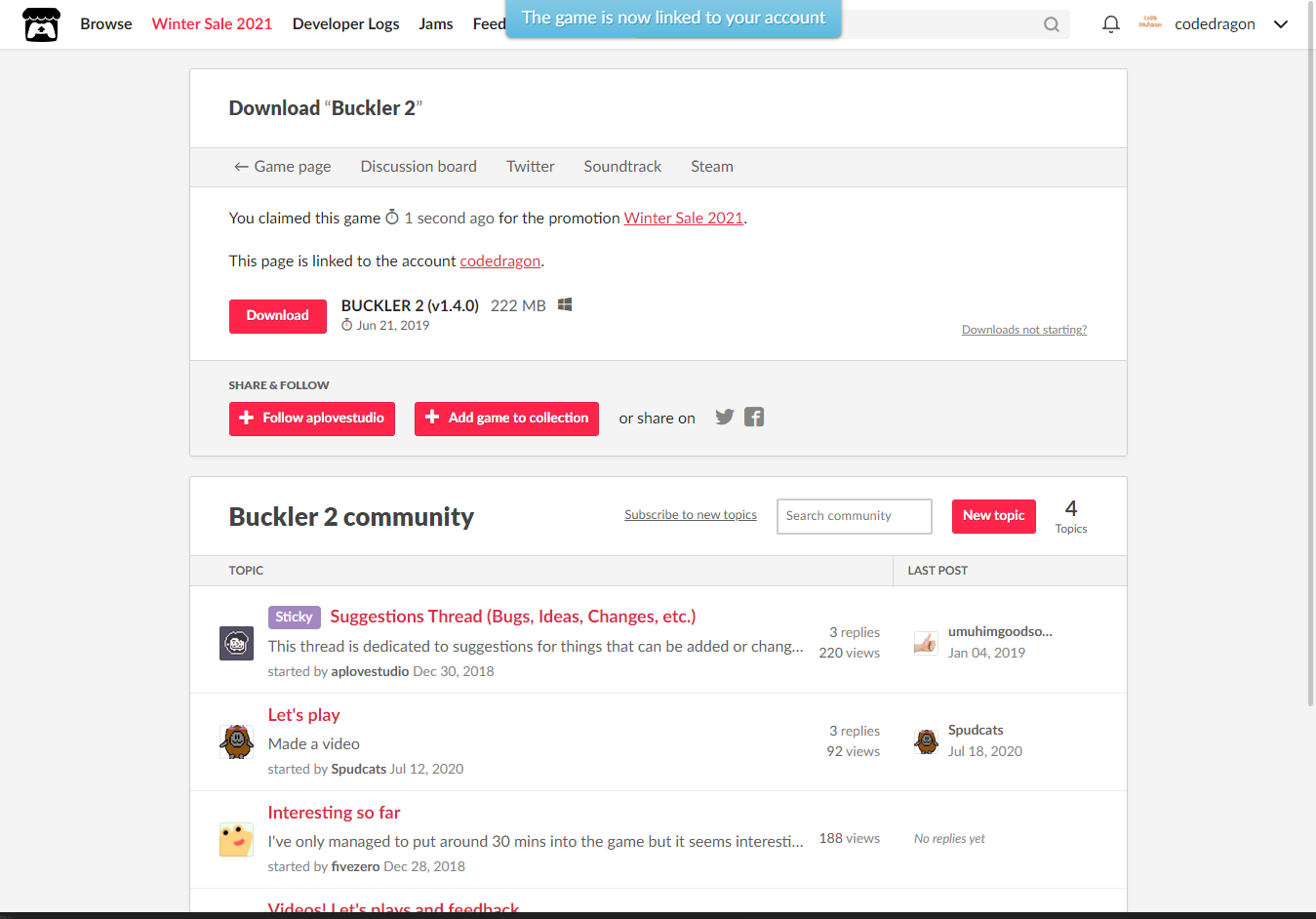Share Buckler 2 on Twitter icon

tap(724, 418)
